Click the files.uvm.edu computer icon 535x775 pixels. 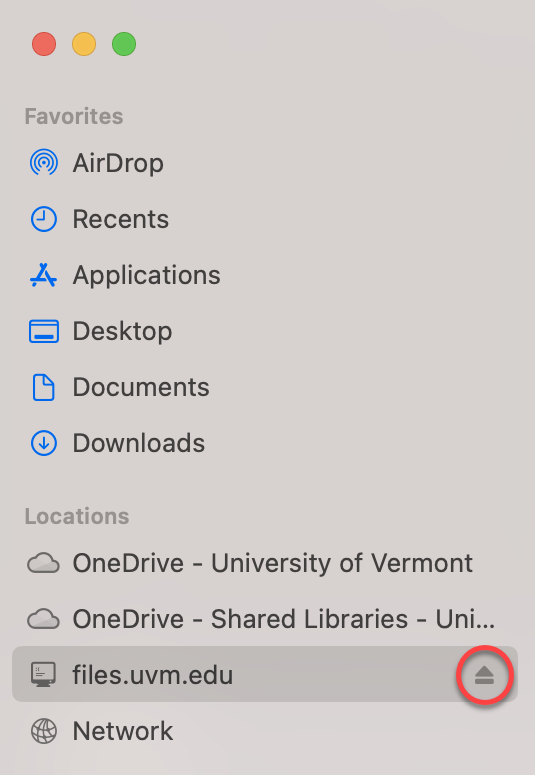pos(44,675)
